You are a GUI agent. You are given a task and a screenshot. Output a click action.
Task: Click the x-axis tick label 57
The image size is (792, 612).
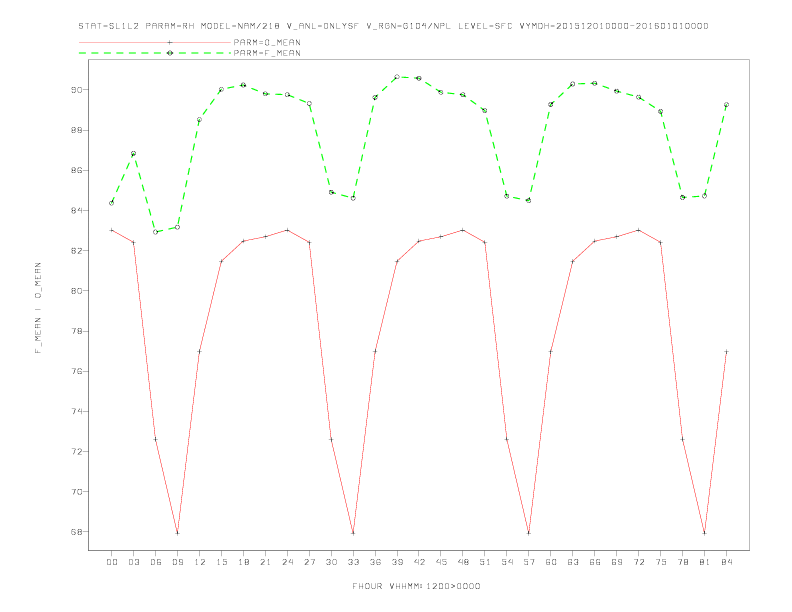(x=529, y=562)
